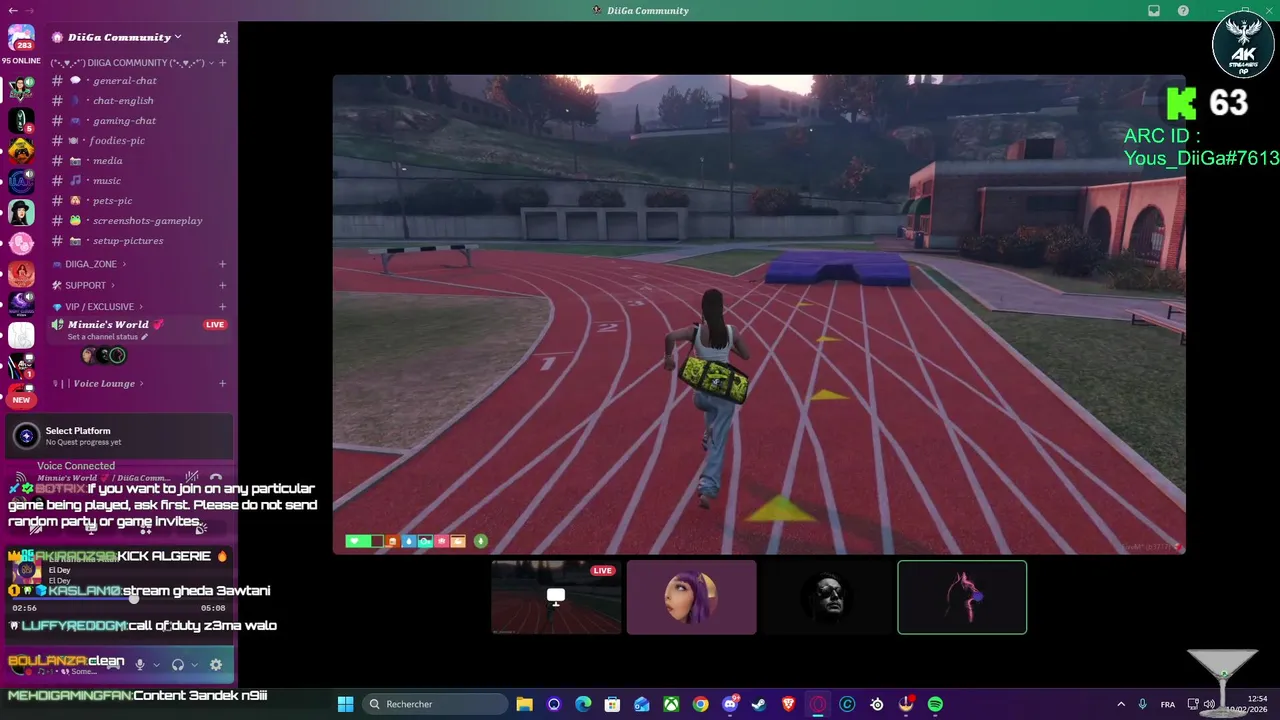Open server with 283 notification badge

(21, 37)
